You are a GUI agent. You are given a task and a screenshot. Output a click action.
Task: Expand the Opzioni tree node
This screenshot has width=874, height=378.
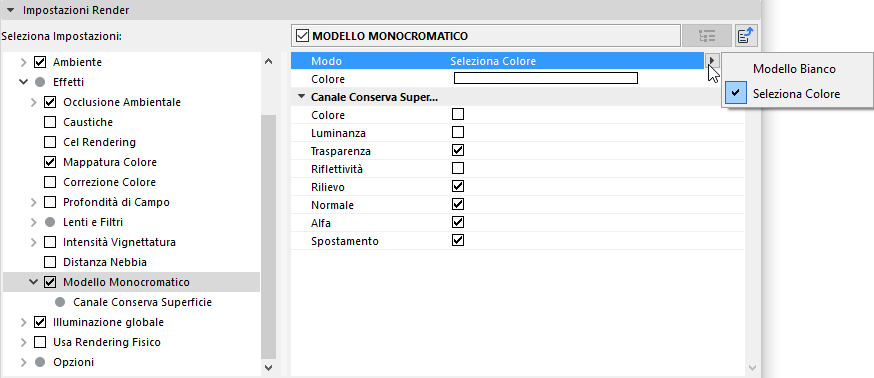click(23, 362)
